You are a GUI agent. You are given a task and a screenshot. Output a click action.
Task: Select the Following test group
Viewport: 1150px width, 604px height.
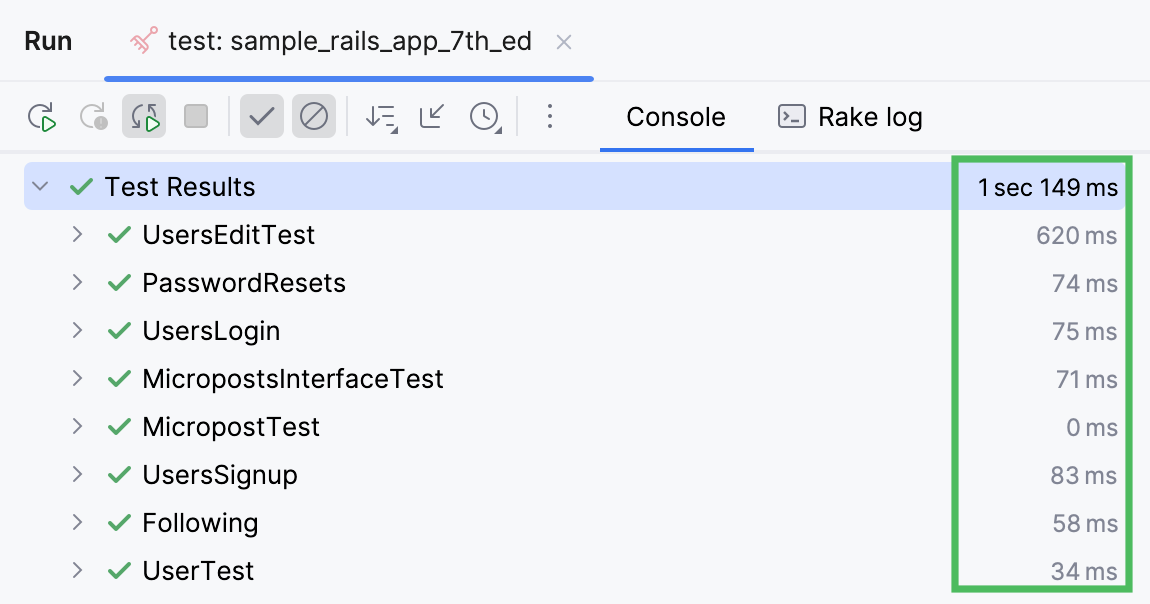pos(200,523)
